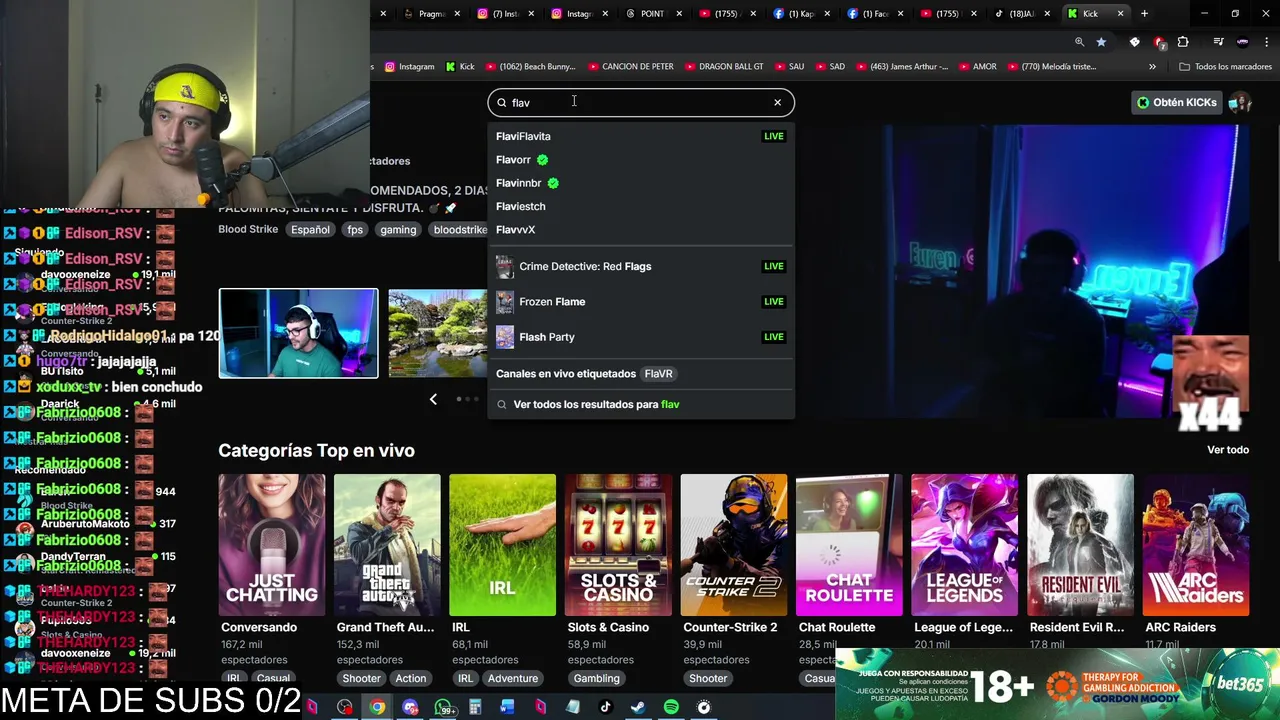Open Discord from the taskbar

click(x=410, y=708)
